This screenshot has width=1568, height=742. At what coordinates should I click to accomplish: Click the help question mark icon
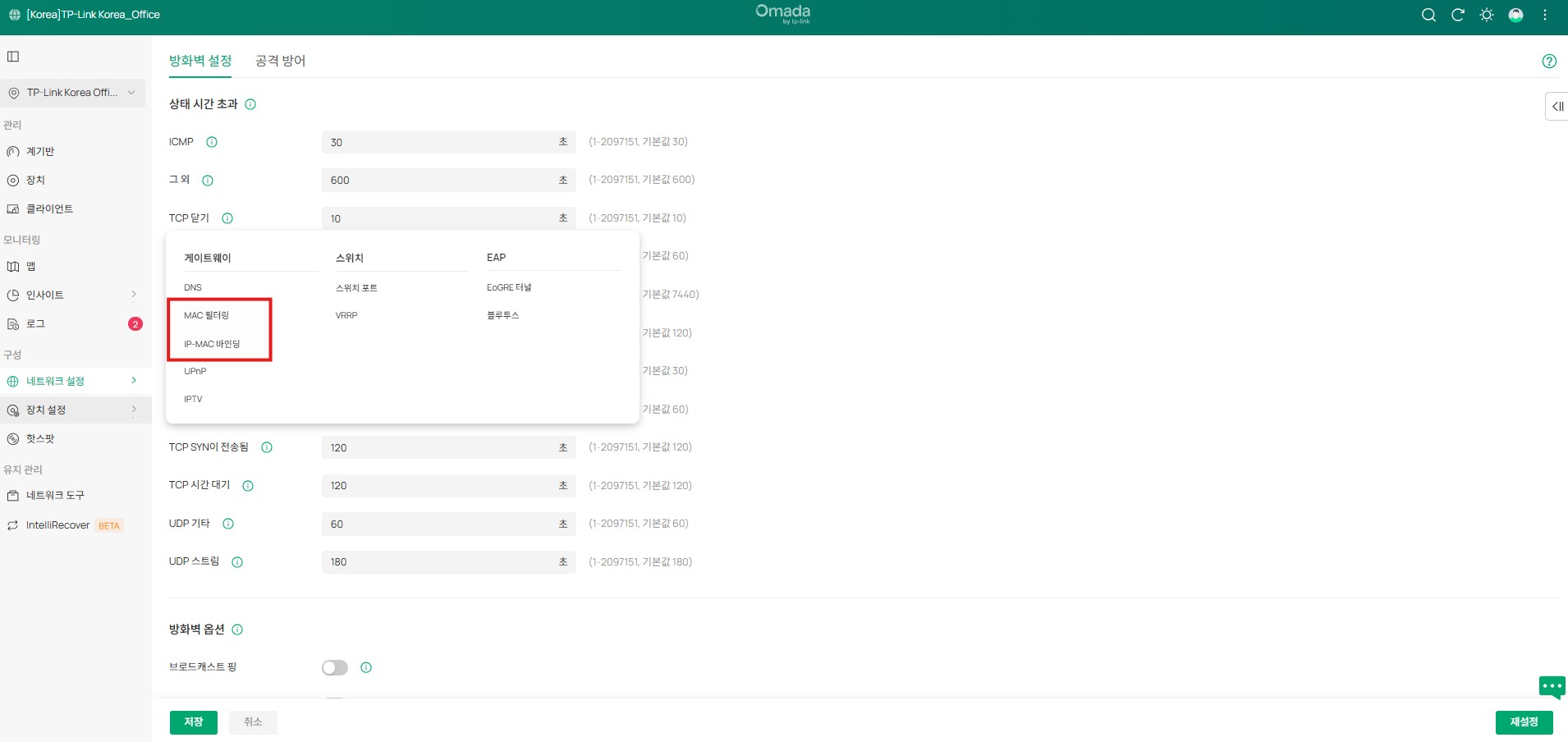point(1549,61)
